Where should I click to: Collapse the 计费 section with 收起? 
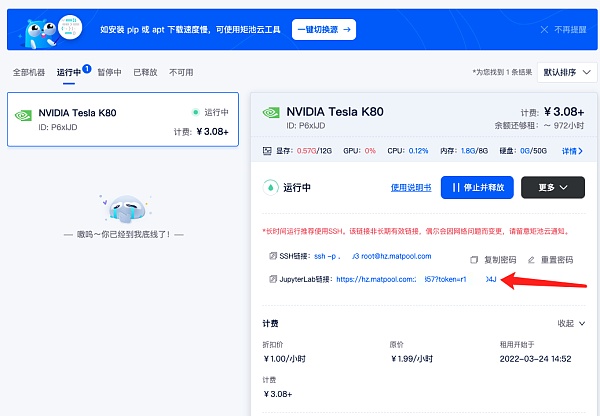(x=571, y=323)
